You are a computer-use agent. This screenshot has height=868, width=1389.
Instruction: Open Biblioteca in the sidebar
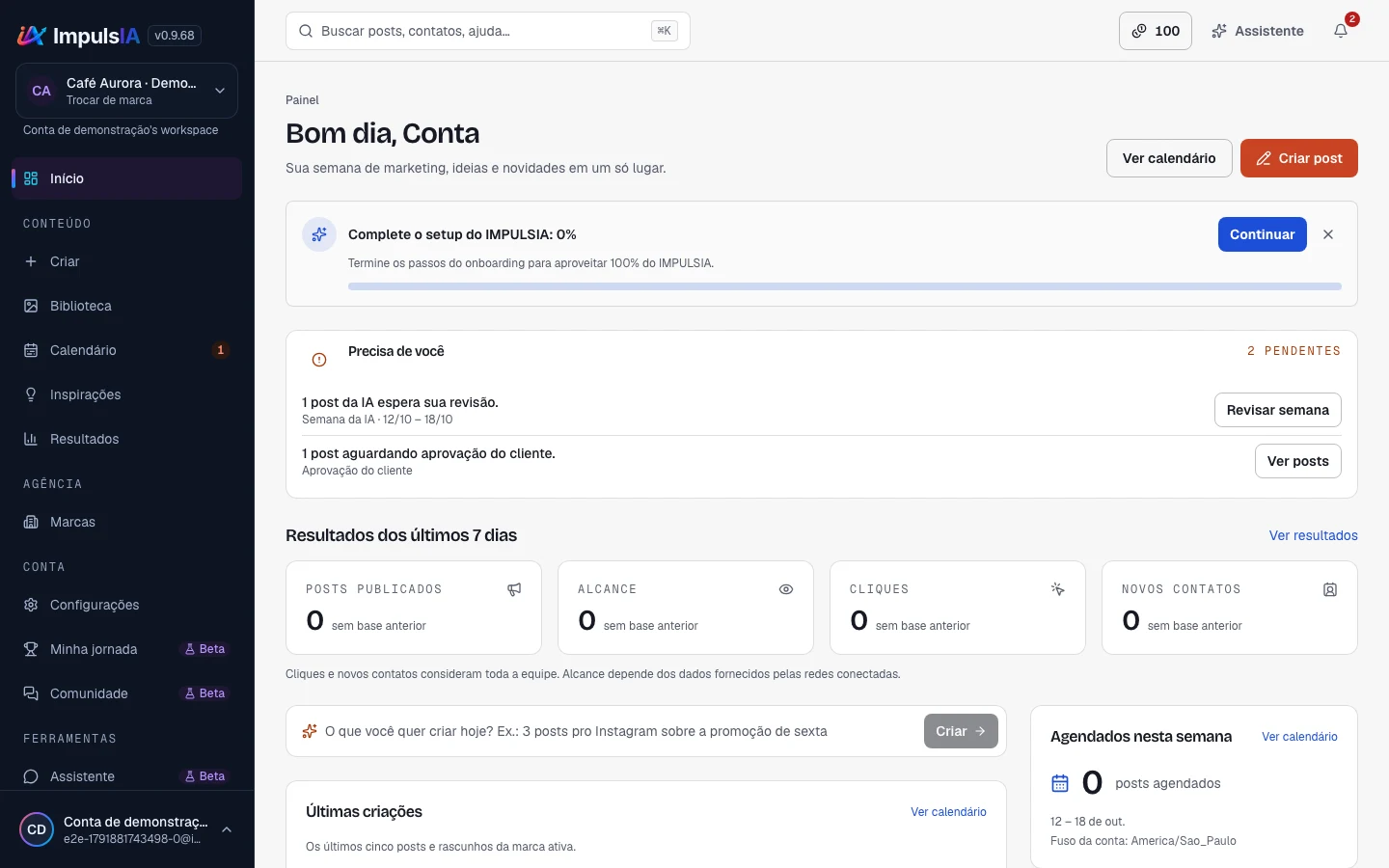coord(126,306)
